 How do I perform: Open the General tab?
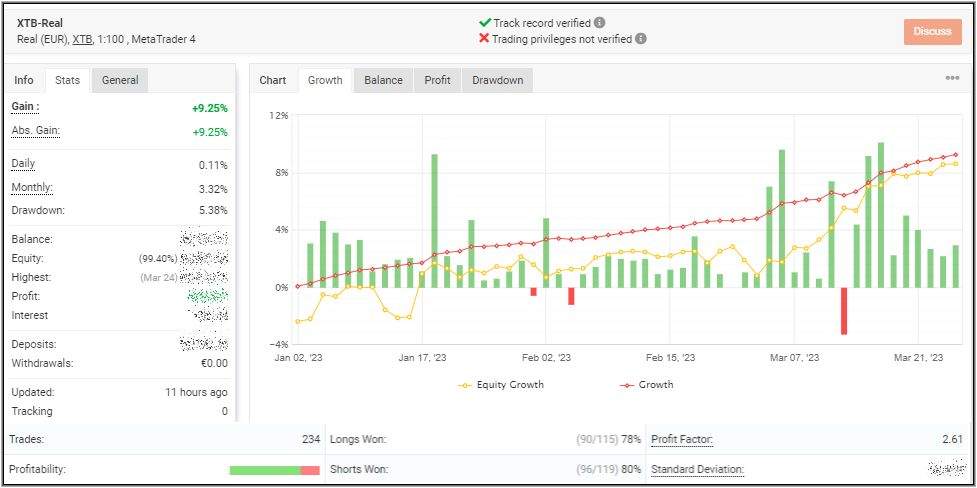tap(120, 80)
